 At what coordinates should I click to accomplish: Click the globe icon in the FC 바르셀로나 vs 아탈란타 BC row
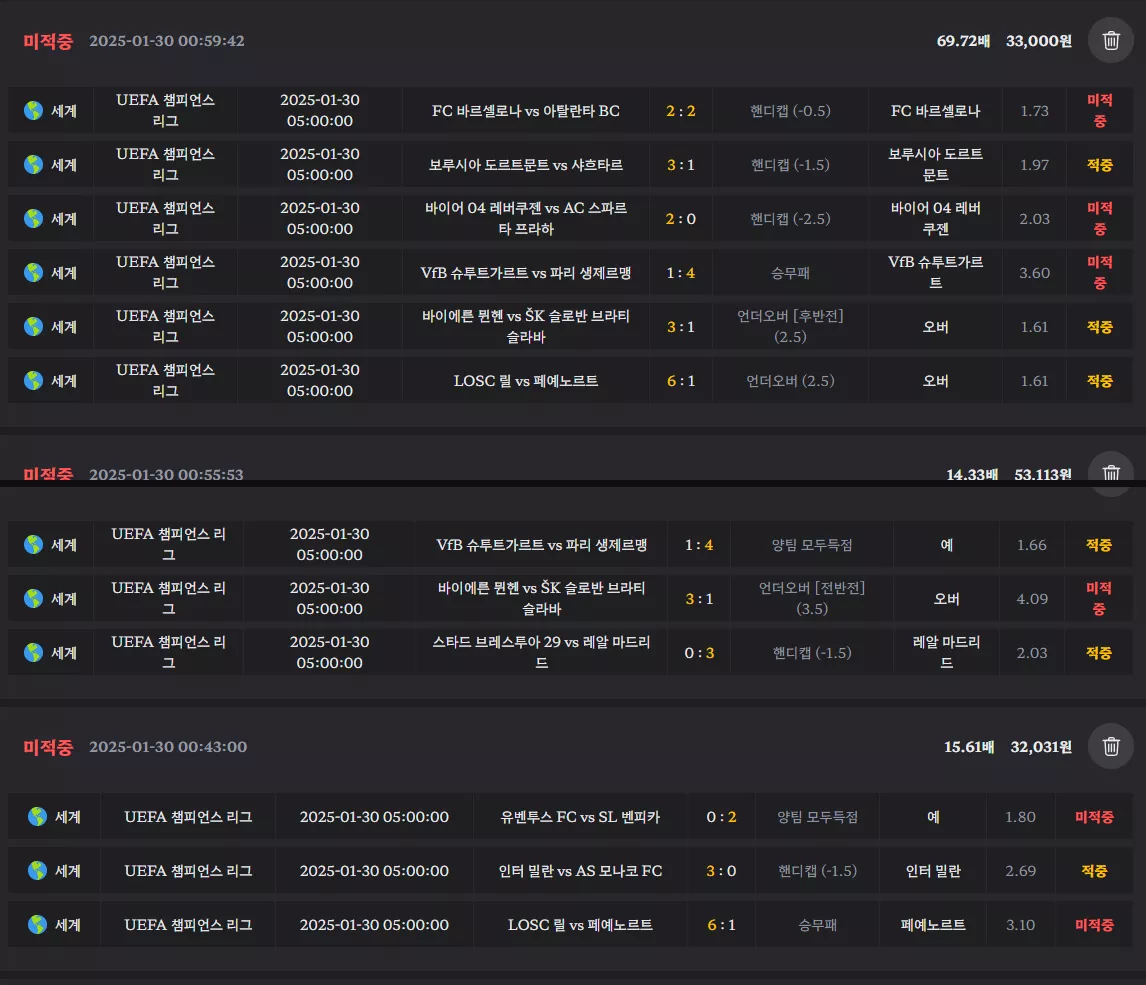pyautogui.click(x=33, y=111)
